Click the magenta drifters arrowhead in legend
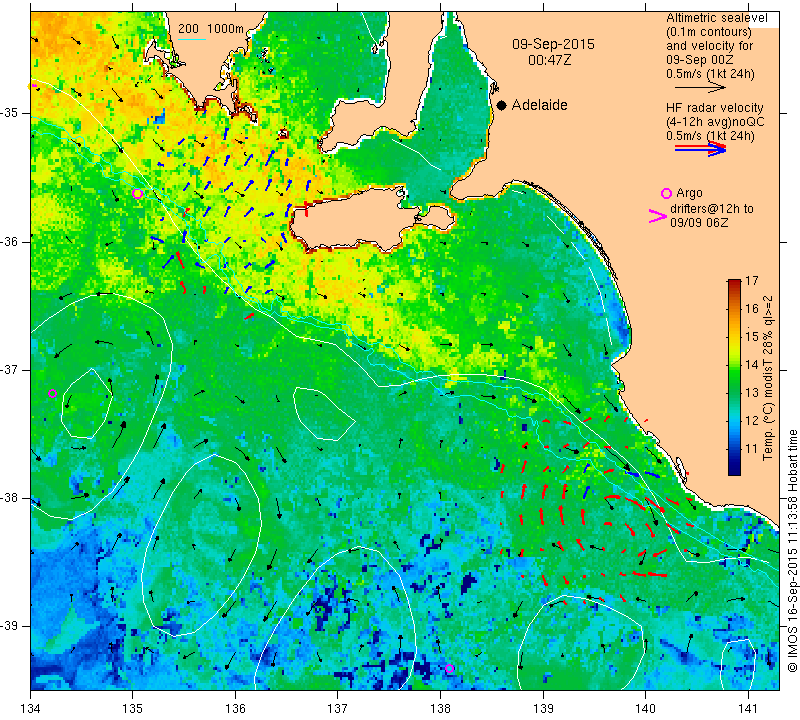The width and height of the screenshot is (800, 720). pyautogui.click(x=657, y=216)
